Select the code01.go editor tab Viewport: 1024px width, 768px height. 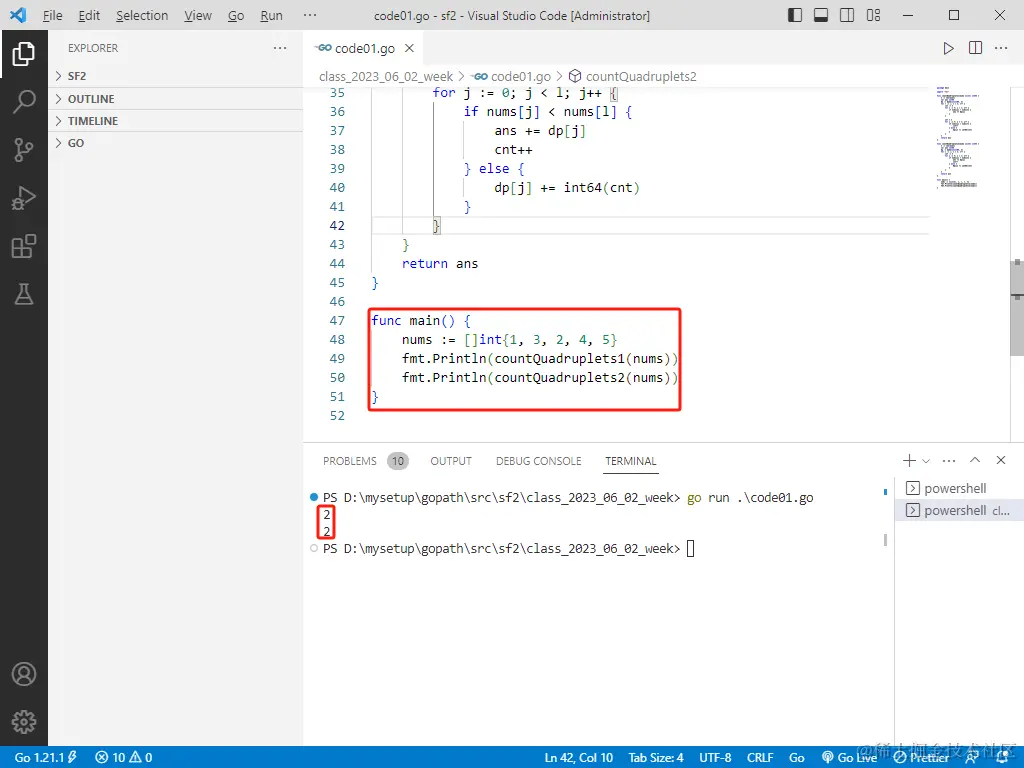point(364,48)
